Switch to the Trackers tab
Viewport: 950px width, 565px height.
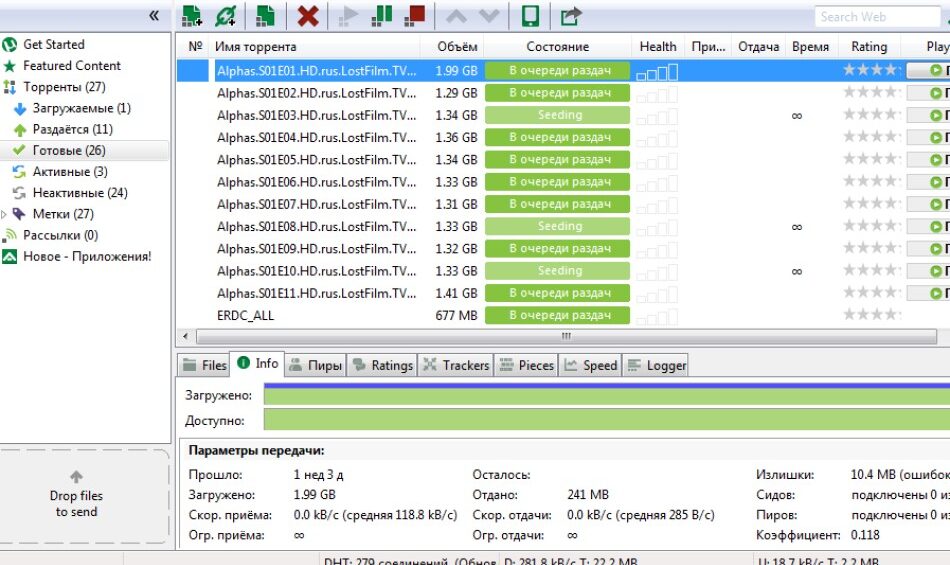point(456,365)
